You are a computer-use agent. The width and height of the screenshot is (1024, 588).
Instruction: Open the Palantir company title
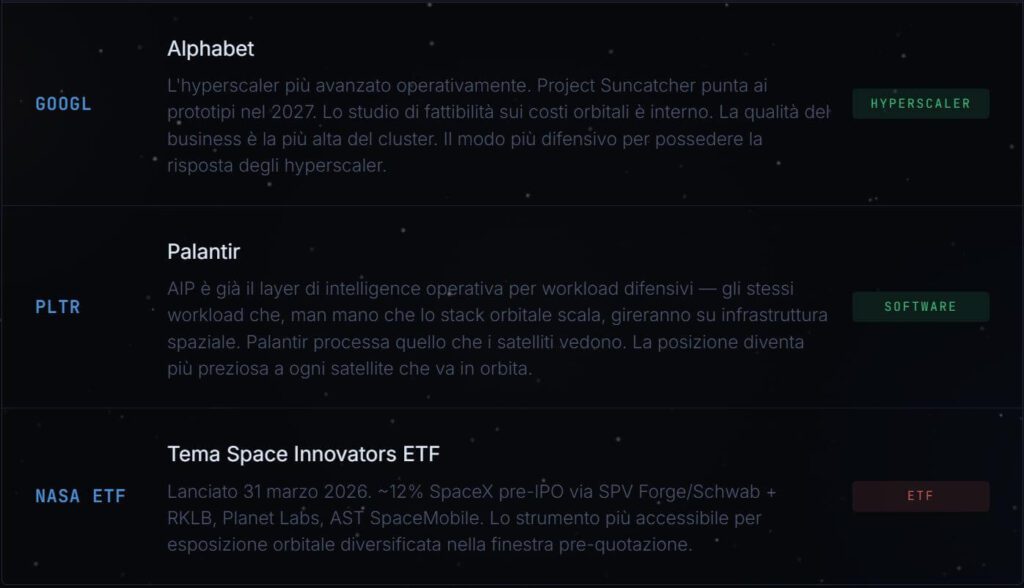[x=204, y=251]
